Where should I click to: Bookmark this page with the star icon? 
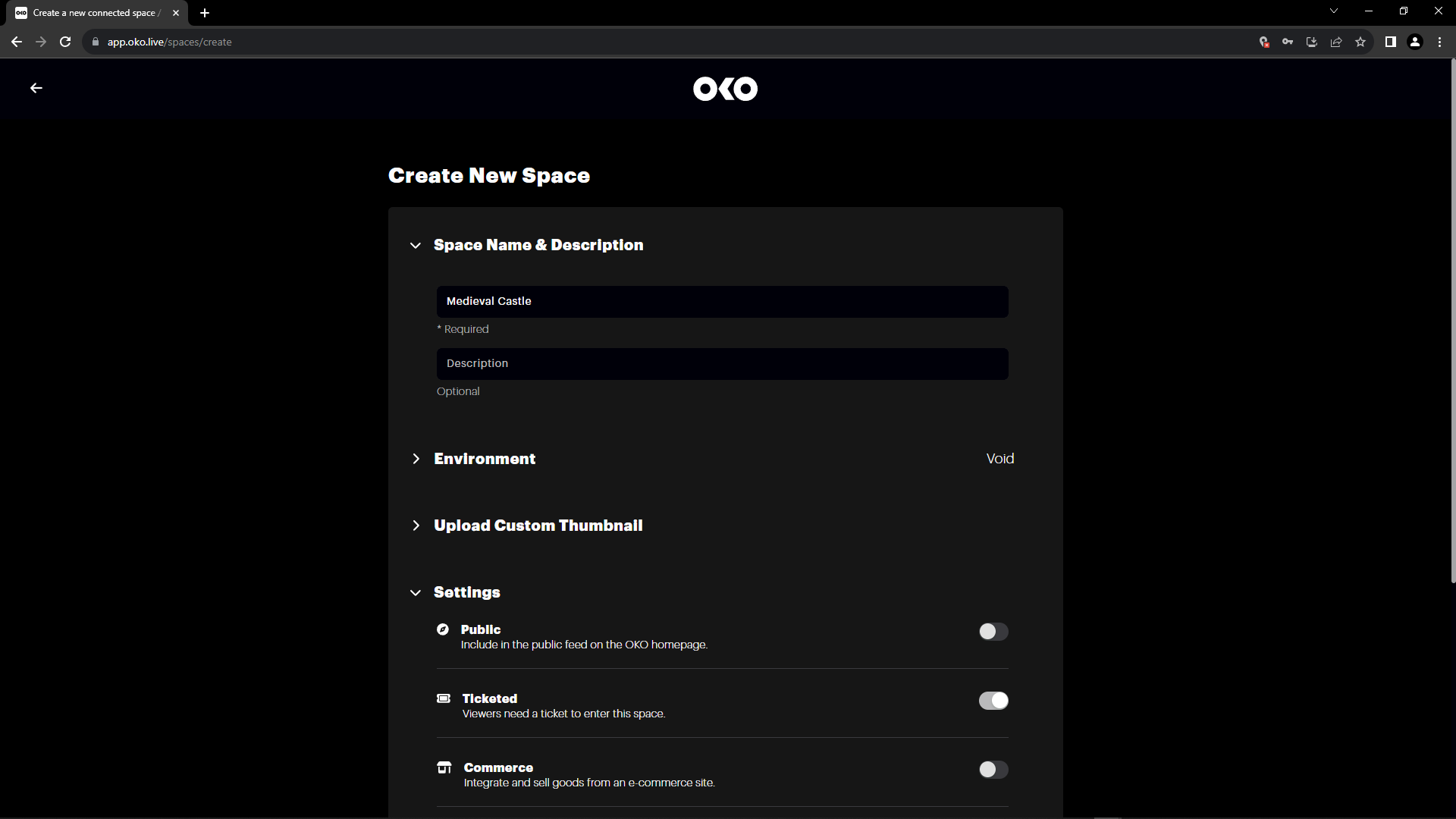pyautogui.click(x=1360, y=42)
